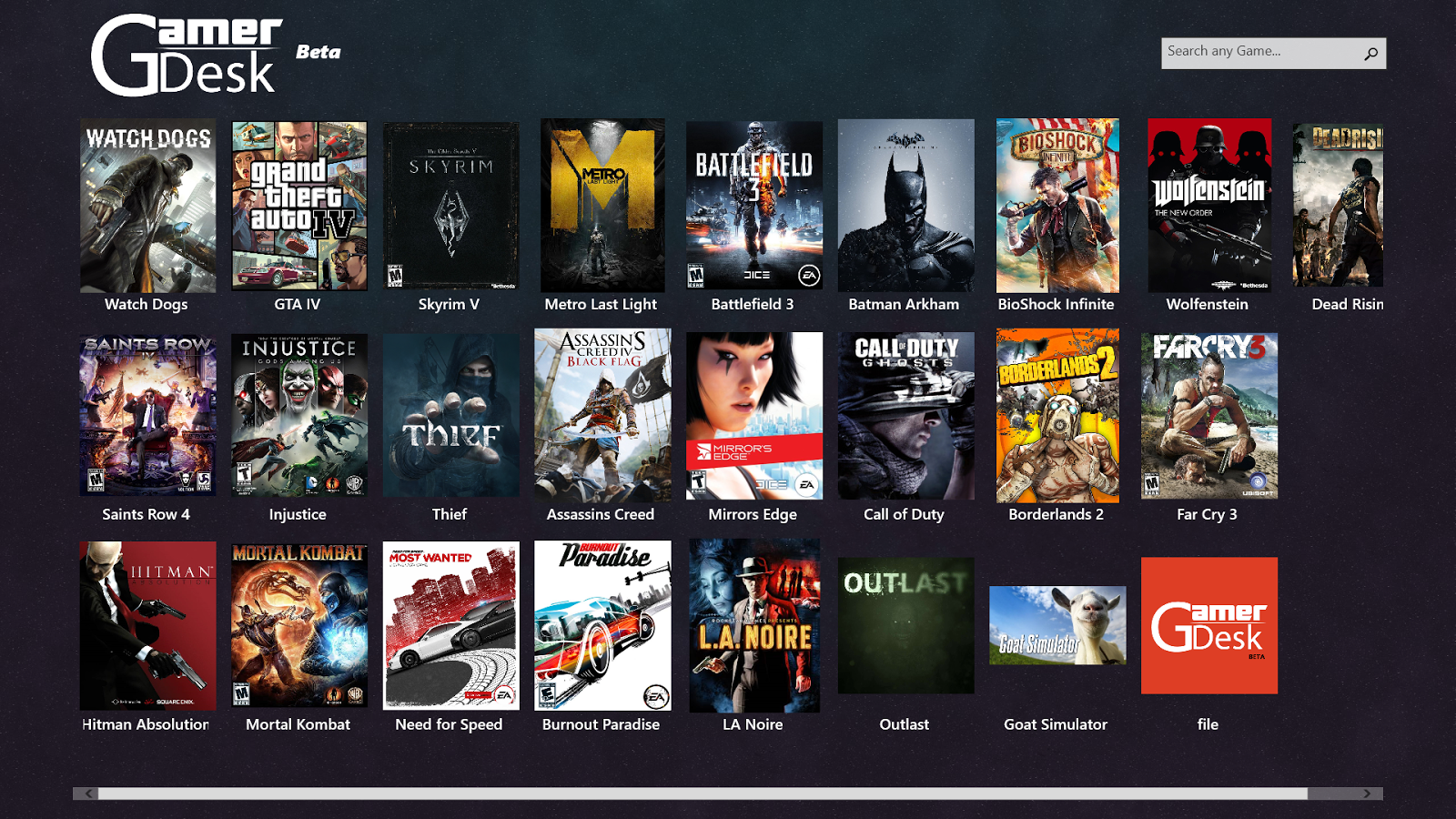Select the Outlast cover tile

coord(905,626)
